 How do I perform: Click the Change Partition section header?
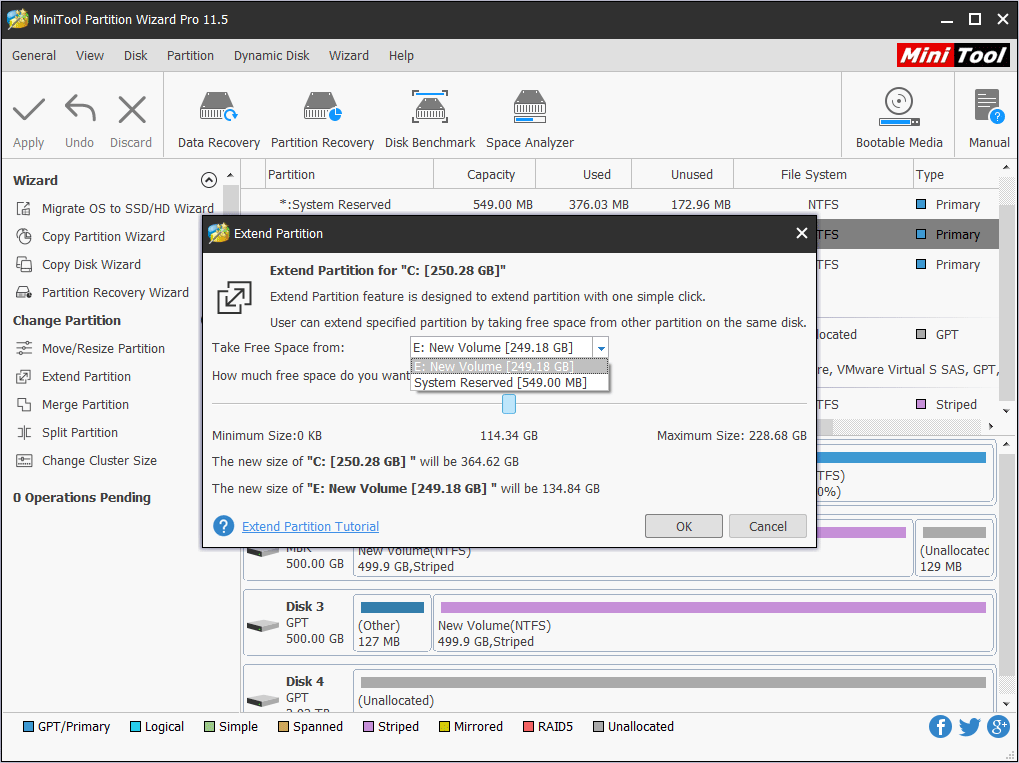tap(67, 320)
